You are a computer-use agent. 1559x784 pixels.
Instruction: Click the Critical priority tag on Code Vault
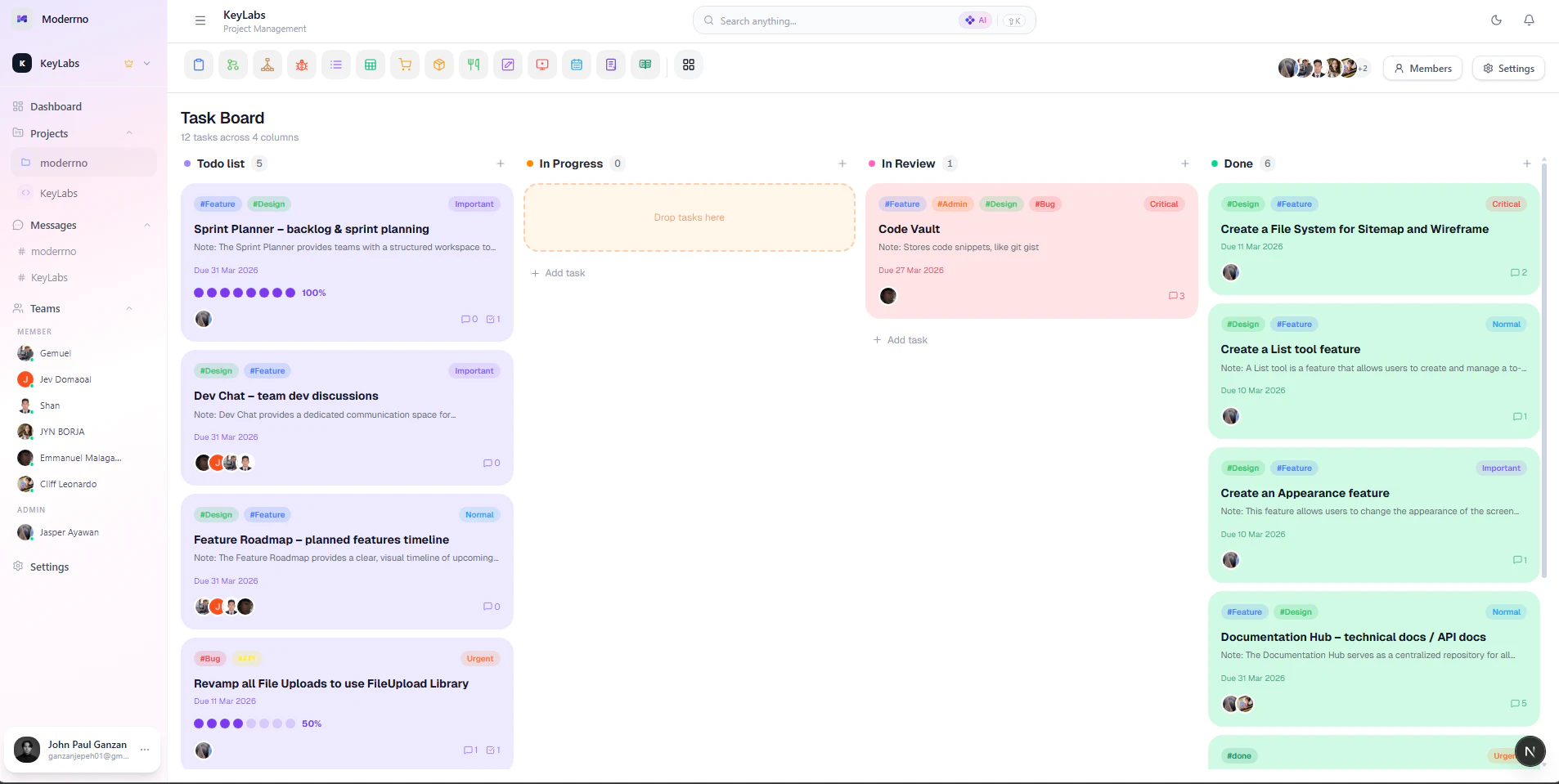[1164, 204]
